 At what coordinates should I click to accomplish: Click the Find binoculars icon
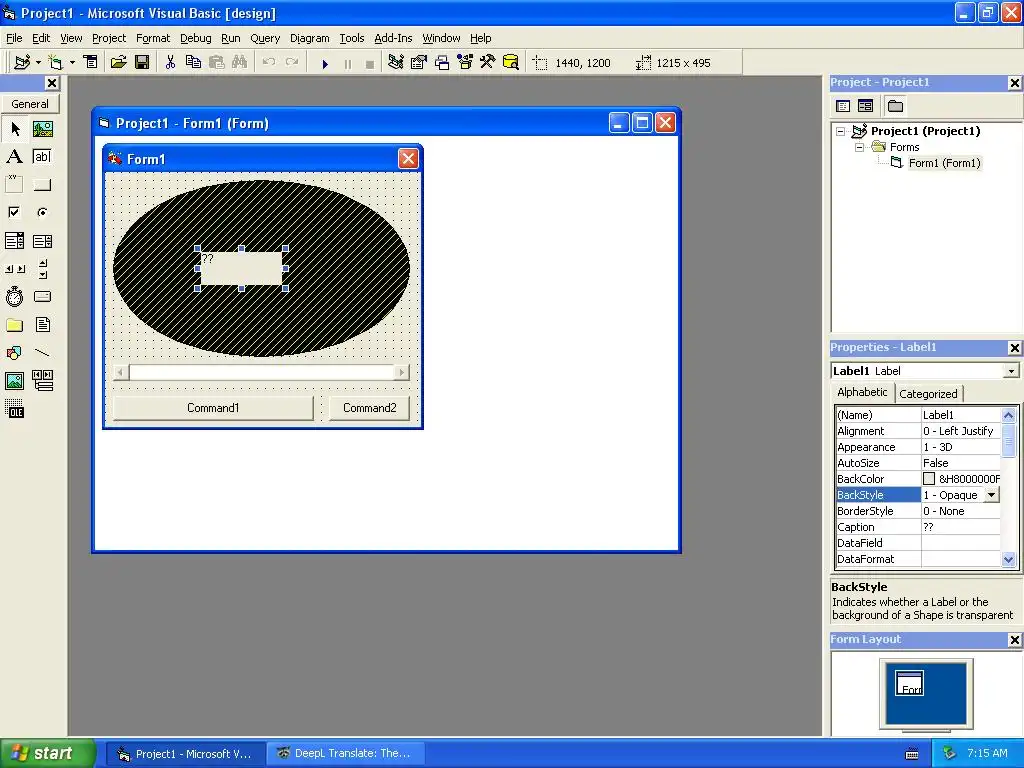click(x=240, y=62)
